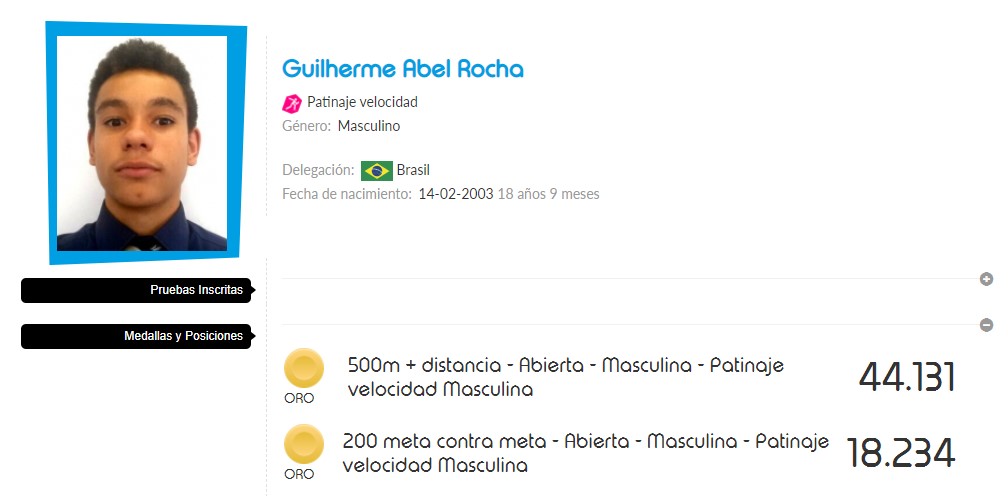Select the Medallas y Posiciones tab
Screen dimensions: 1008x496
tap(136, 336)
